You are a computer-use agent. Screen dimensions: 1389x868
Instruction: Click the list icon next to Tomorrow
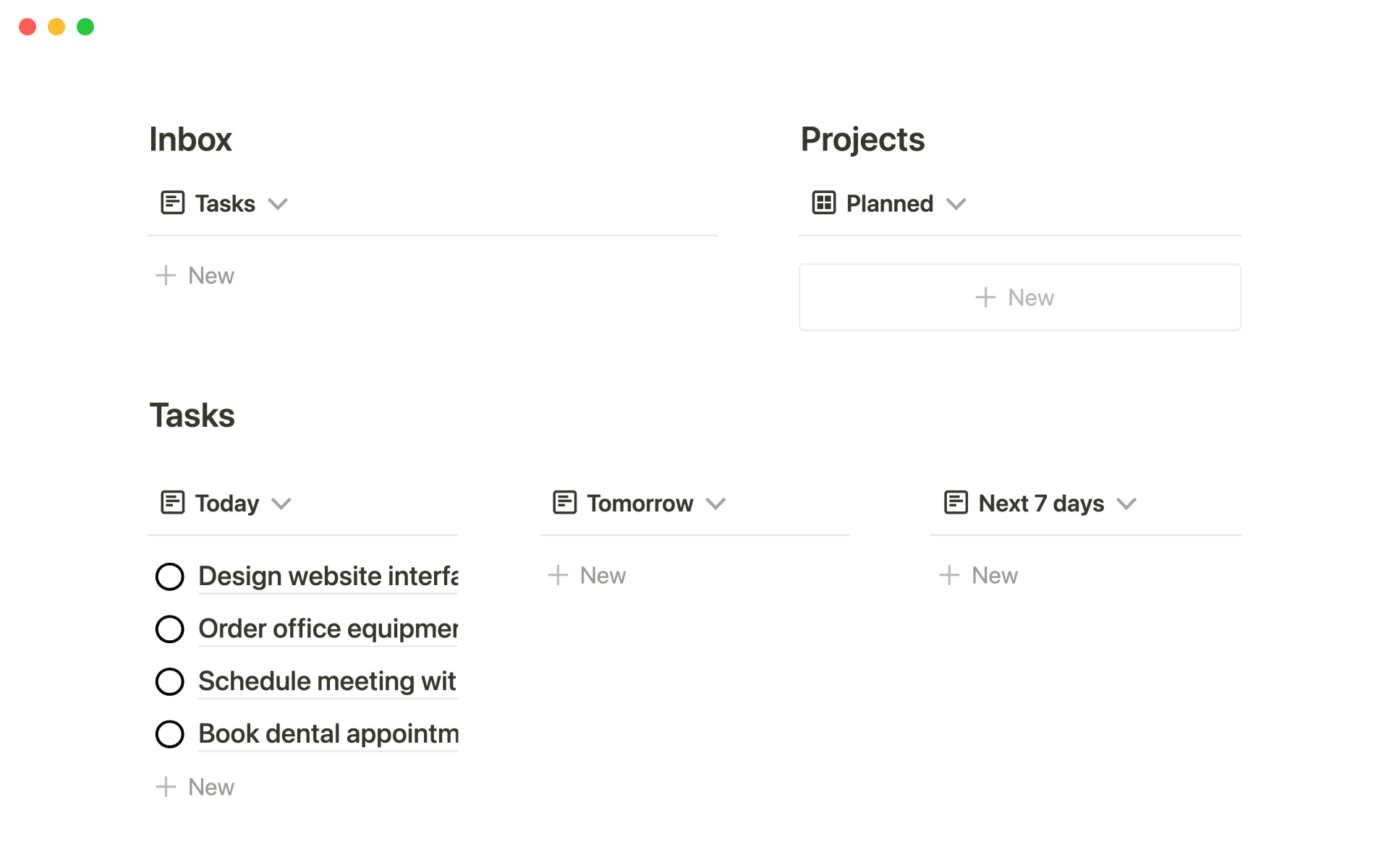pyautogui.click(x=564, y=503)
